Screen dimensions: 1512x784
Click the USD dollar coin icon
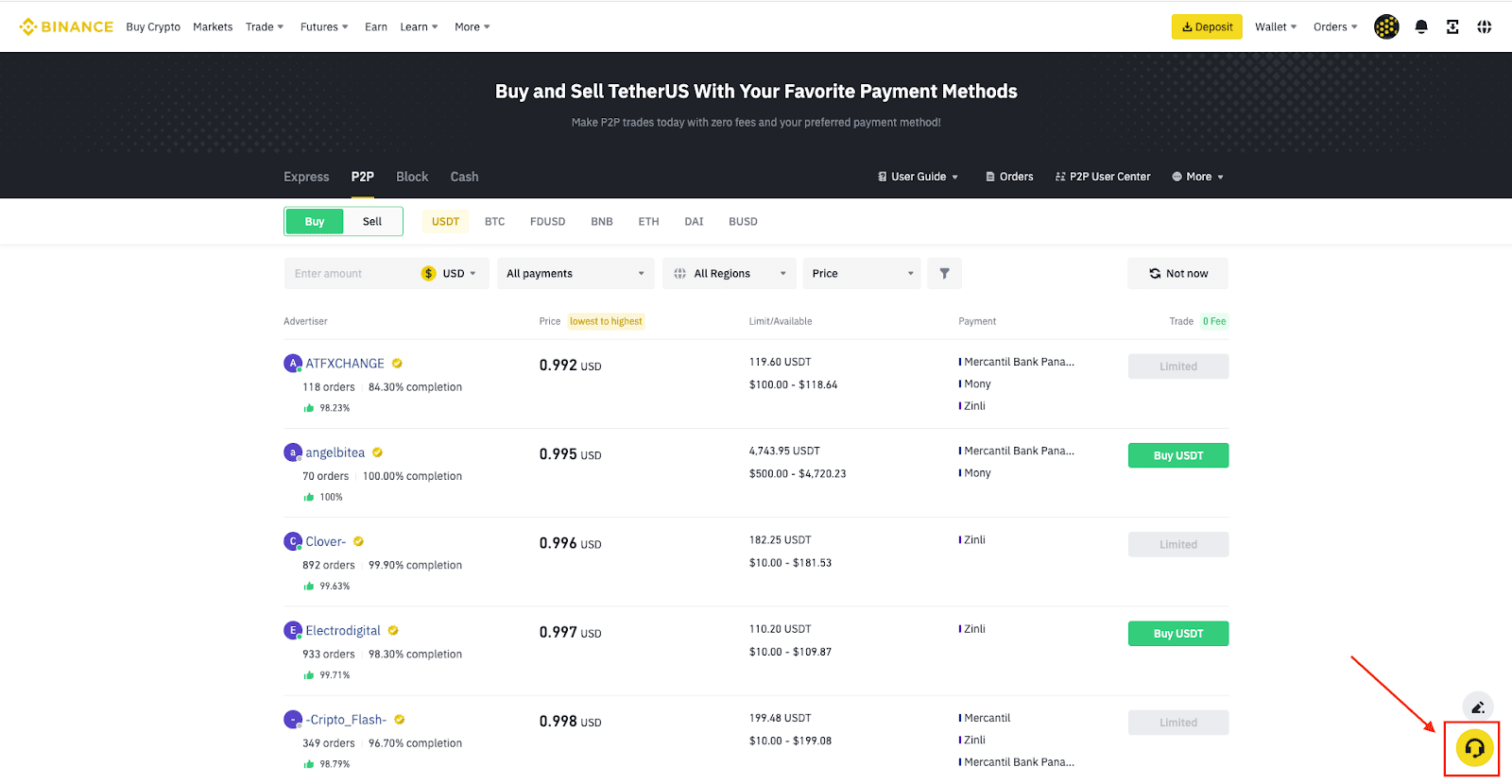tap(428, 273)
